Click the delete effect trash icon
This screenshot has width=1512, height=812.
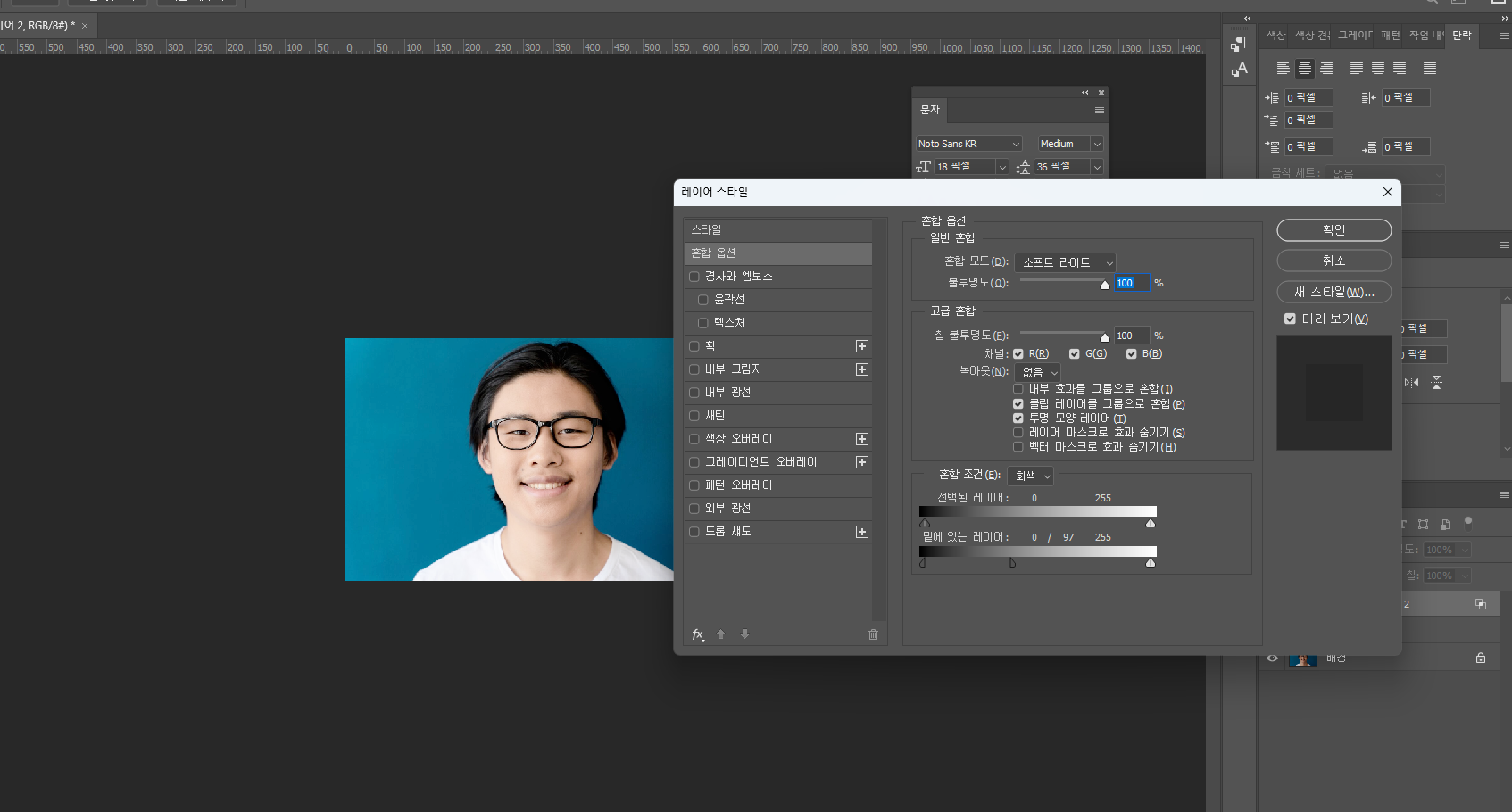tap(873, 634)
